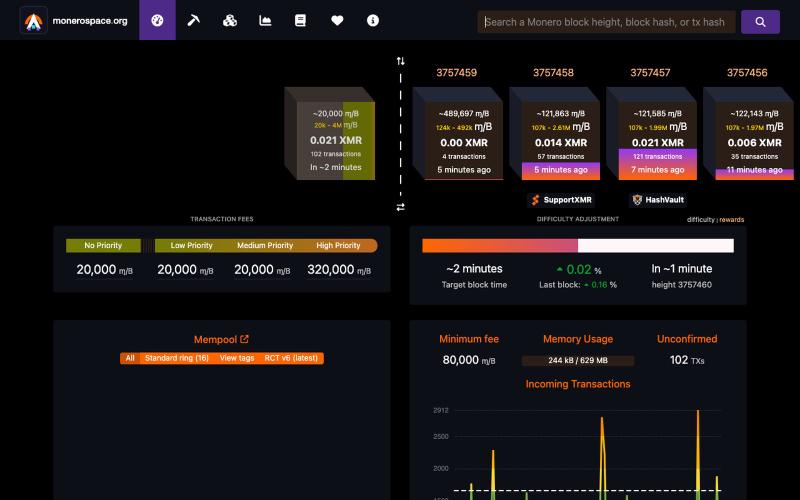Toggle the Standard ring (16) filter
Image resolution: width=800 pixels, height=500 pixels.
pos(177,358)
